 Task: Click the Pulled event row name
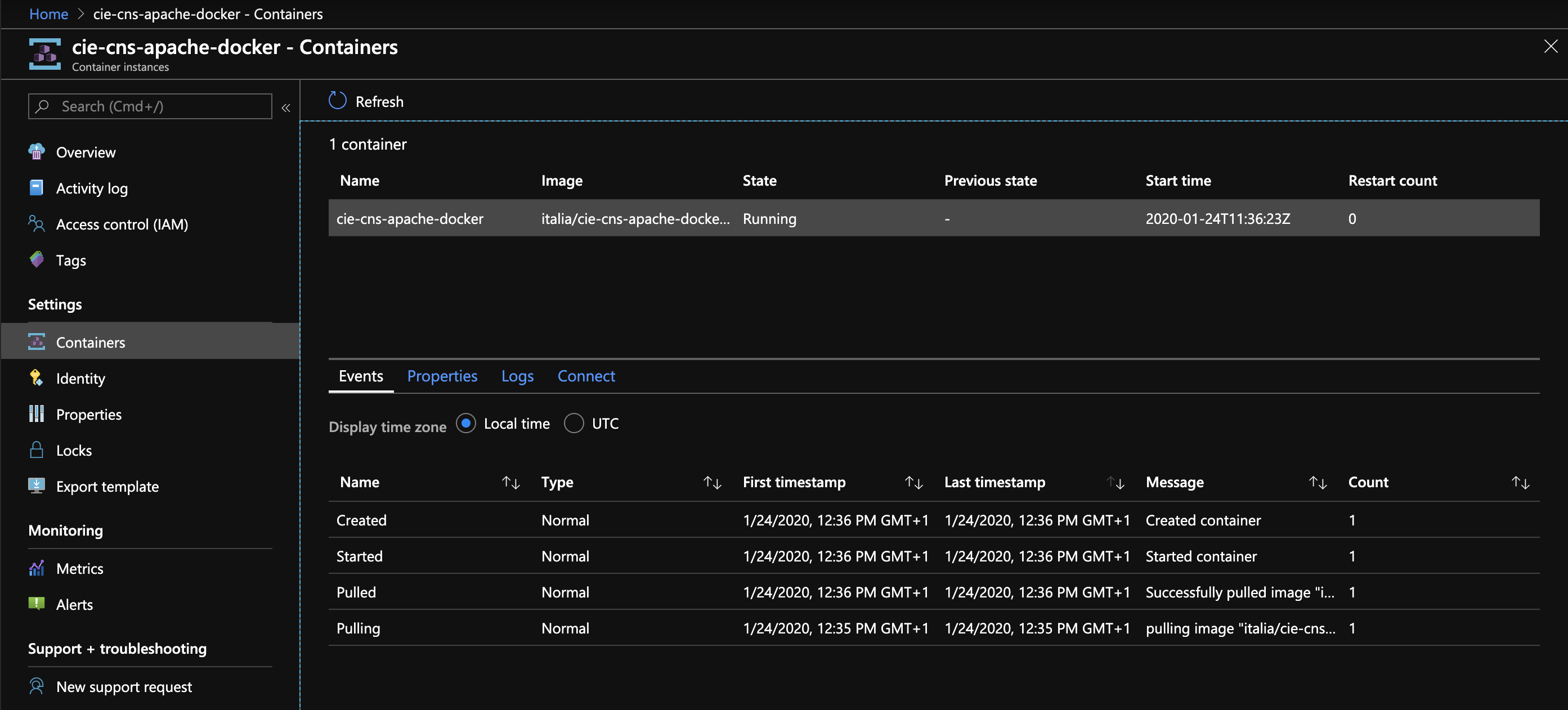point(356,591)
